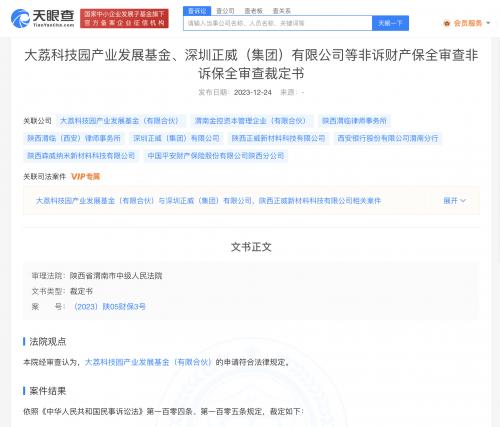Open 深圳正威（集团）有限公司 company tag
This screenshot has width=500, height=427.
click(176, 138)
